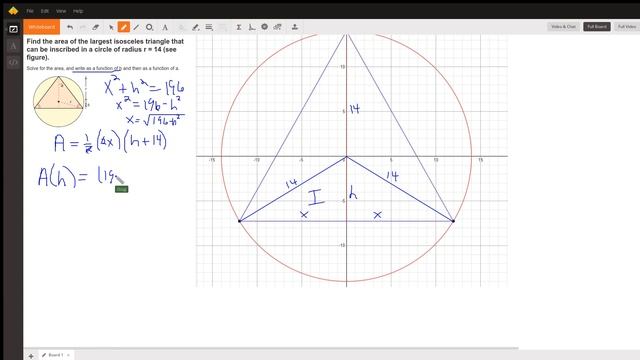Open the View menu
640x360 pixels.
pyautogui.click(x=61, y=11)
